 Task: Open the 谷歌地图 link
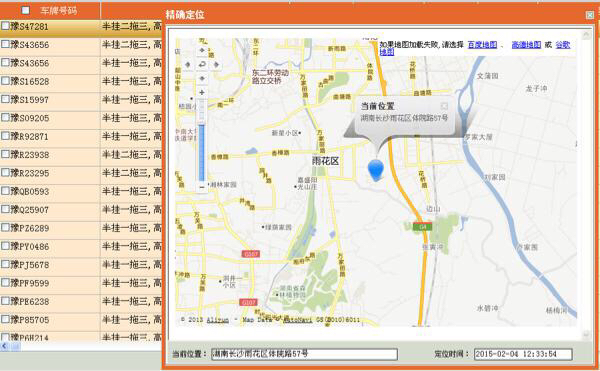(x=562, y=45)
